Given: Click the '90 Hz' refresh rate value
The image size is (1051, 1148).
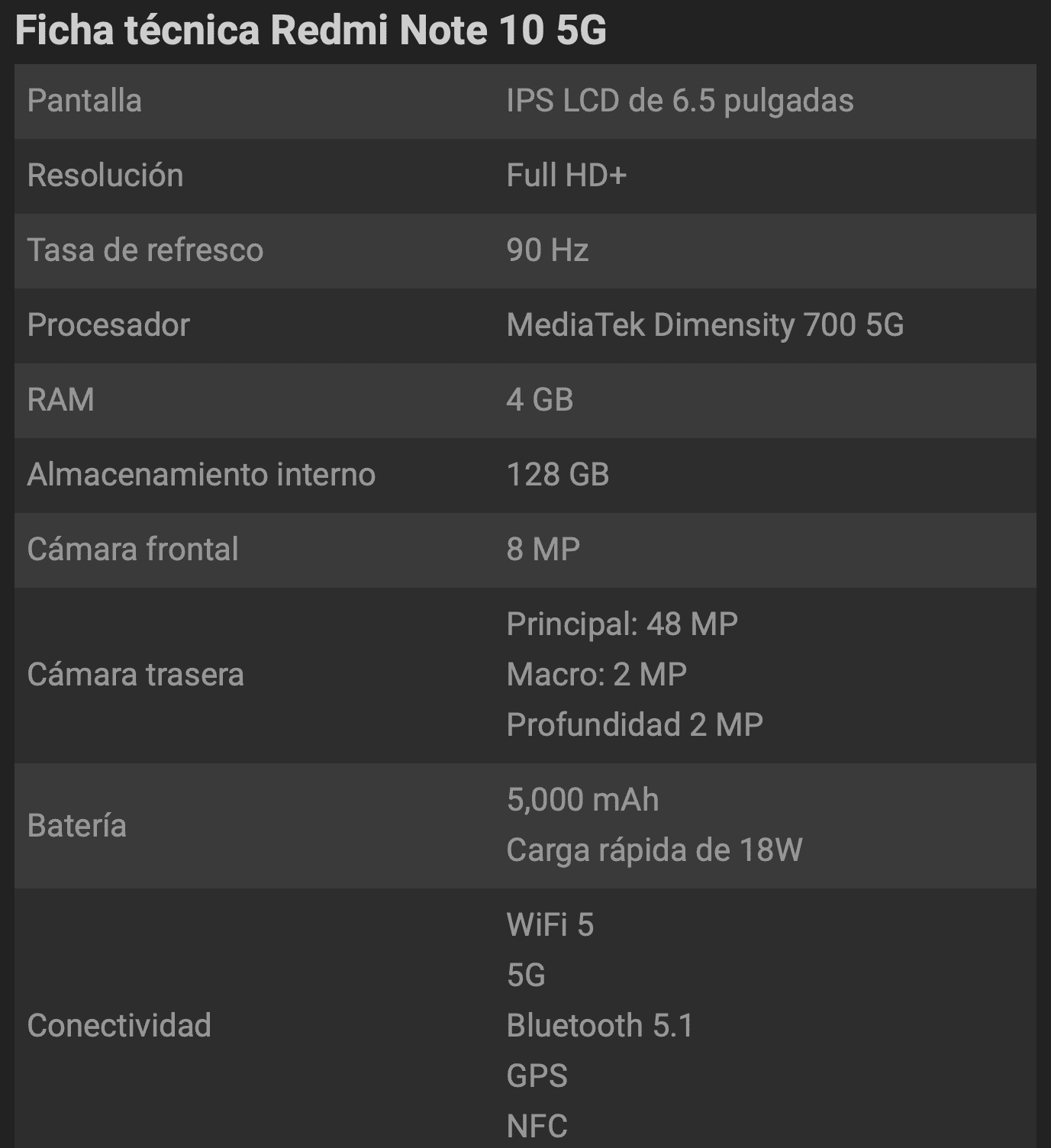Looking at the screenshot, I should (x=547, y=250).
